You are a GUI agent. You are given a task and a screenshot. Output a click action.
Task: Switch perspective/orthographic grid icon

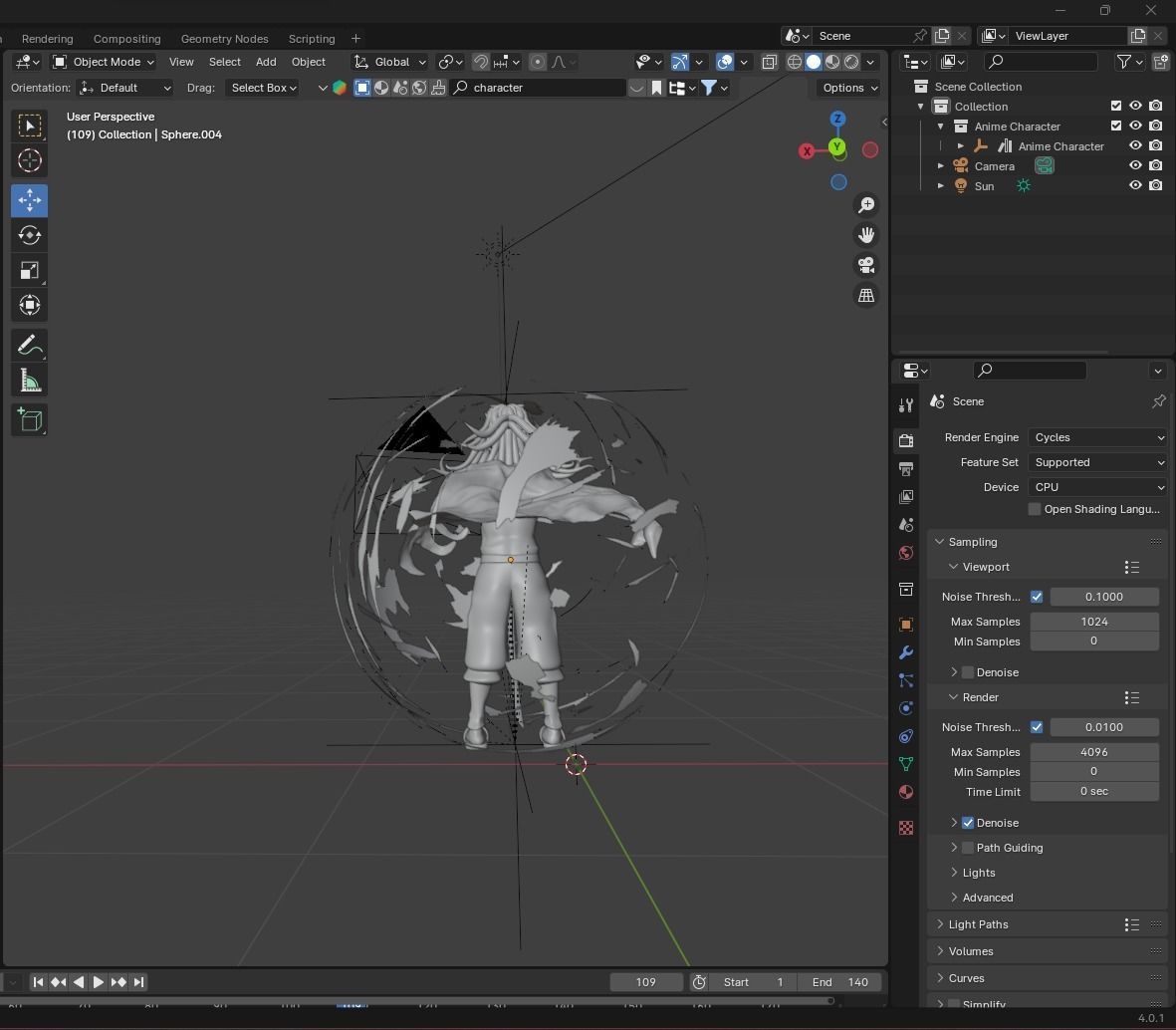866,295
